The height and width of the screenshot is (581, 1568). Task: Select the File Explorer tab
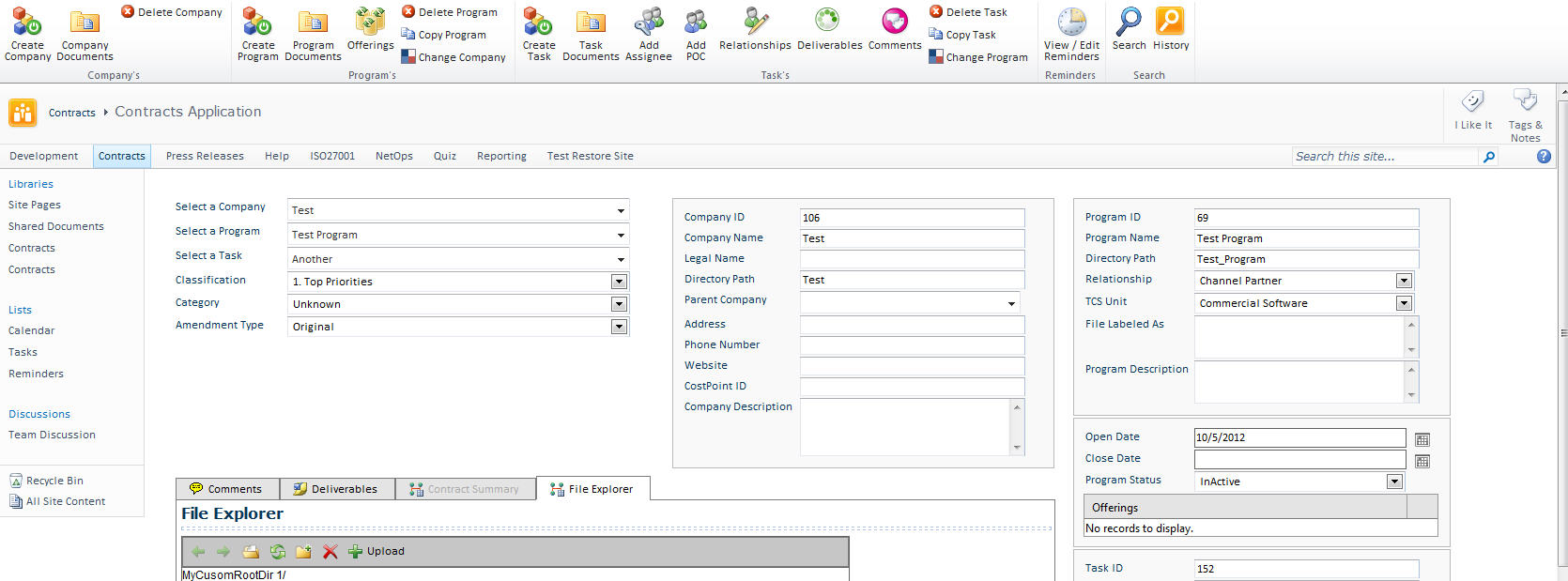point(592,489)
